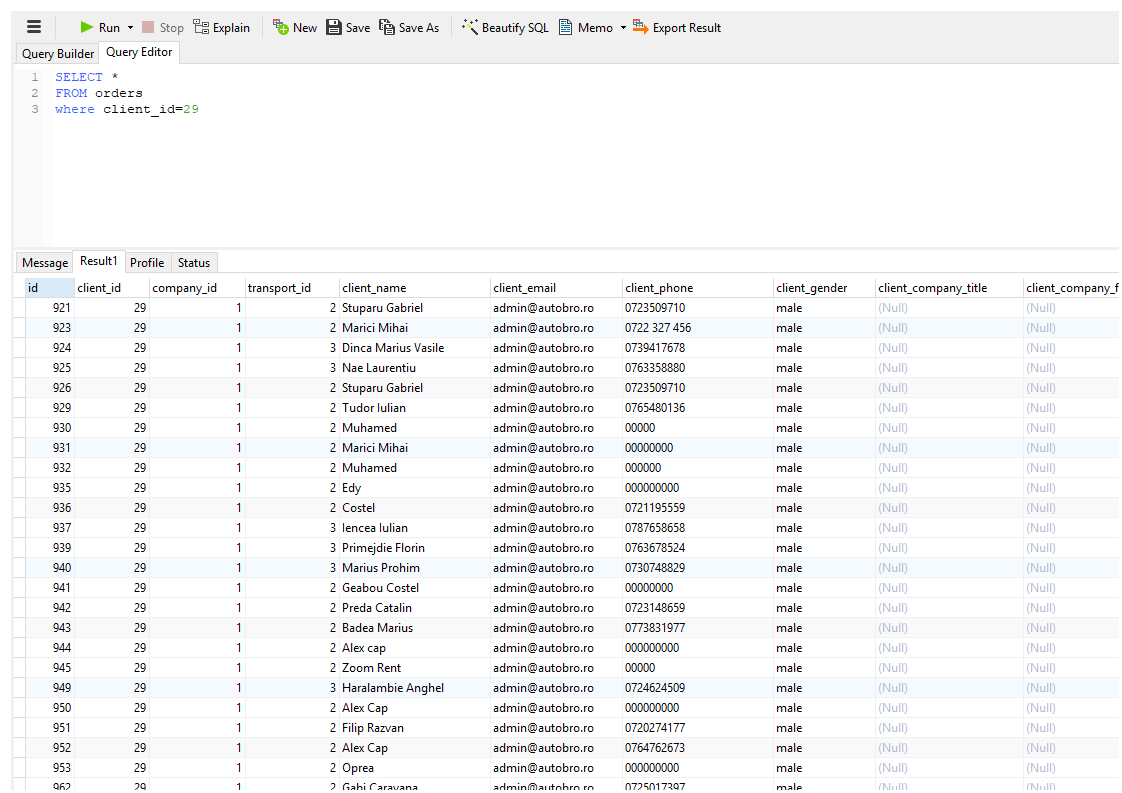Select the 'Dinca Marius Vasile' name cell
The image size is (1122, 793).
414,348
